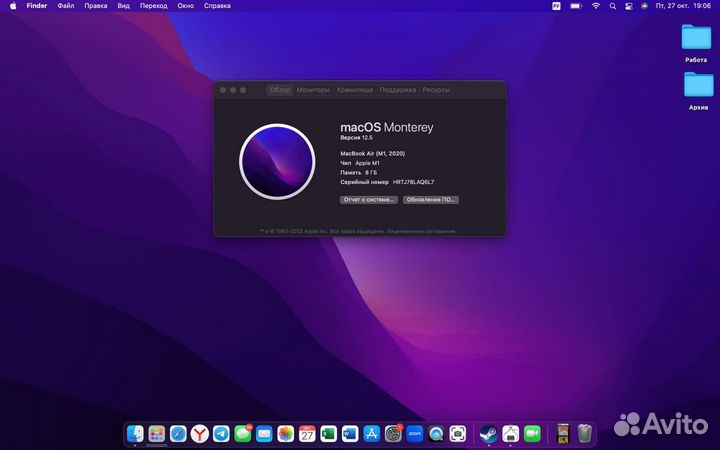Open Spotlight search in the menu bar
This screenshot has width=720, height=450.
(613, 6)
